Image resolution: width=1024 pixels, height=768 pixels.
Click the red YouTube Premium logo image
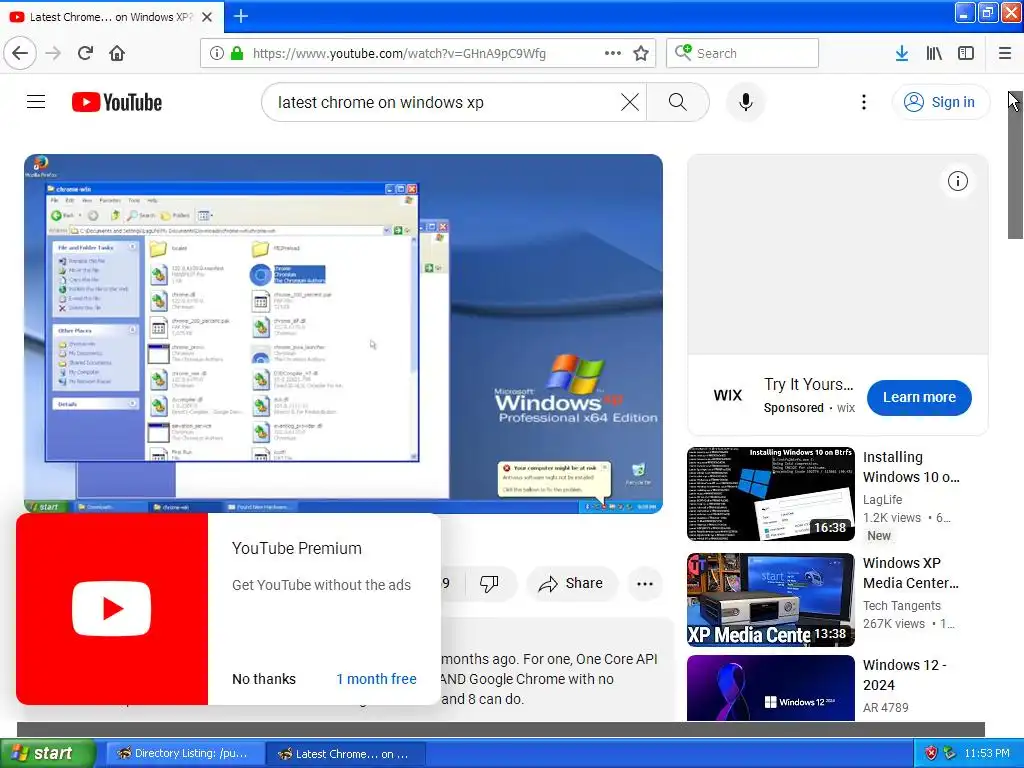point(112,609)
